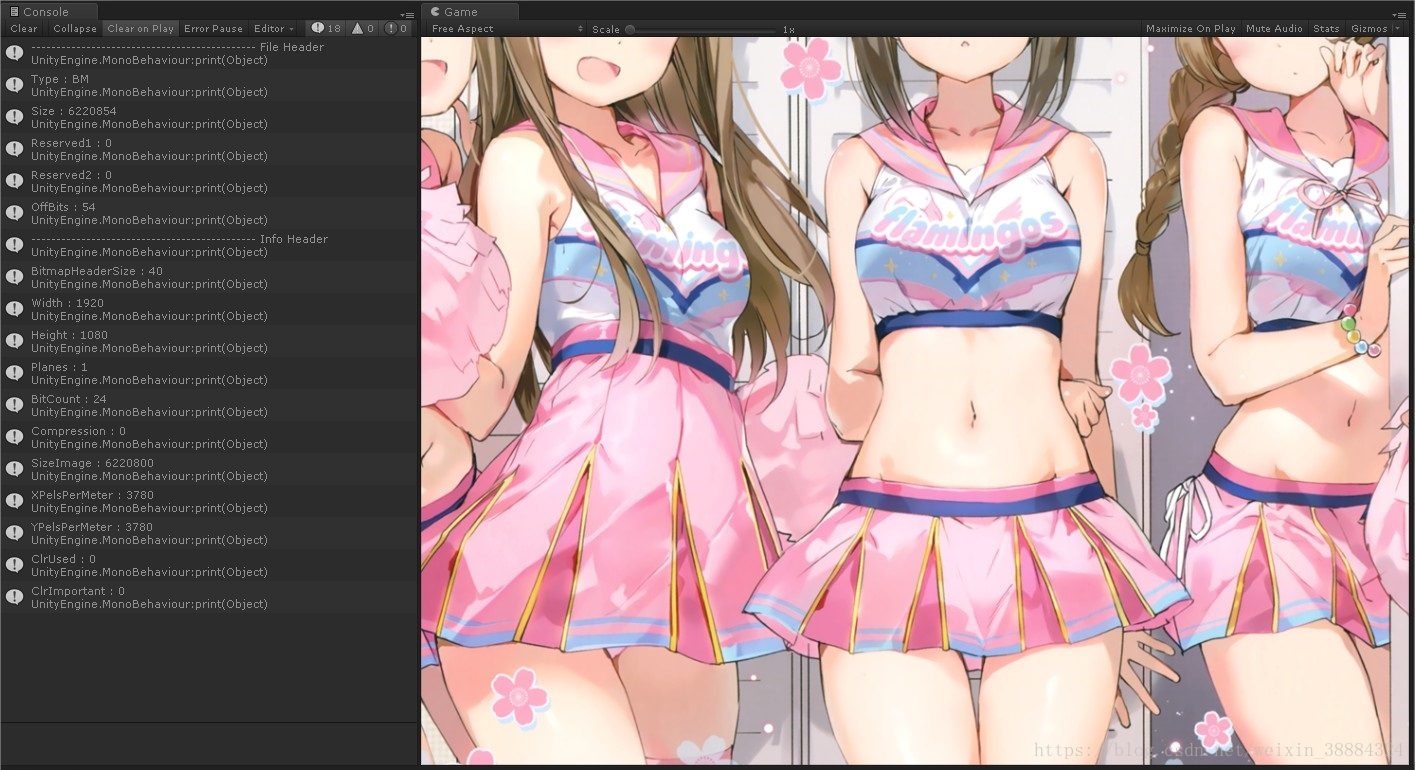1415x770 pixels.
Task: Select the 'XPelsPerMeter : 3780' log entry
Action: point(208,501)
